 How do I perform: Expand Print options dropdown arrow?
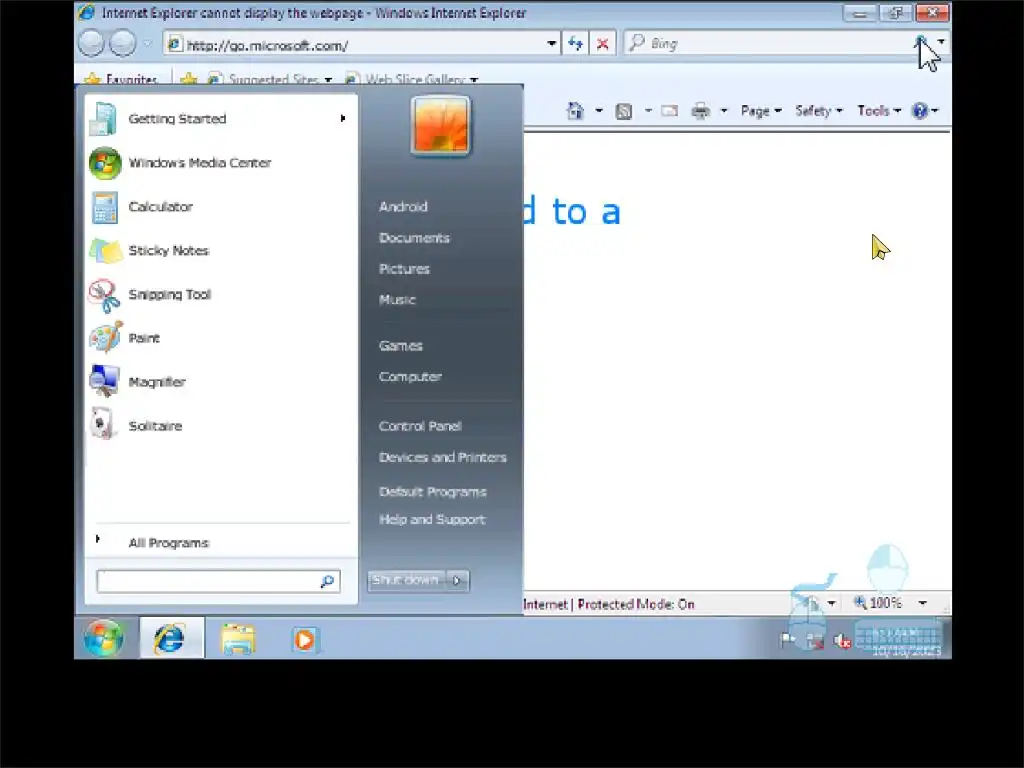(x=724, y=111)
